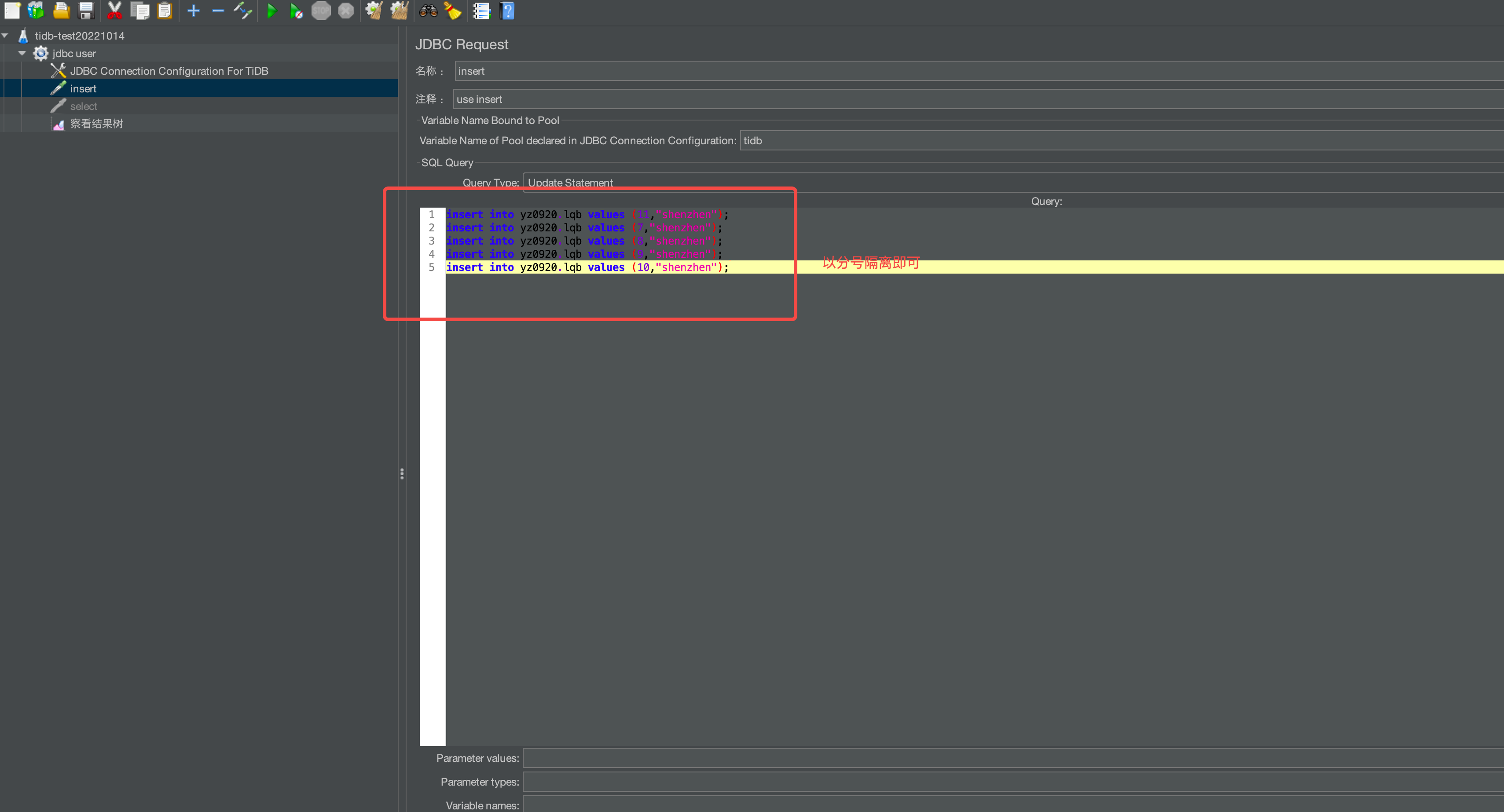Click the gear icon beside jdbc user
The height and width of the screenshot is (812, 1504).
[40, 53]
